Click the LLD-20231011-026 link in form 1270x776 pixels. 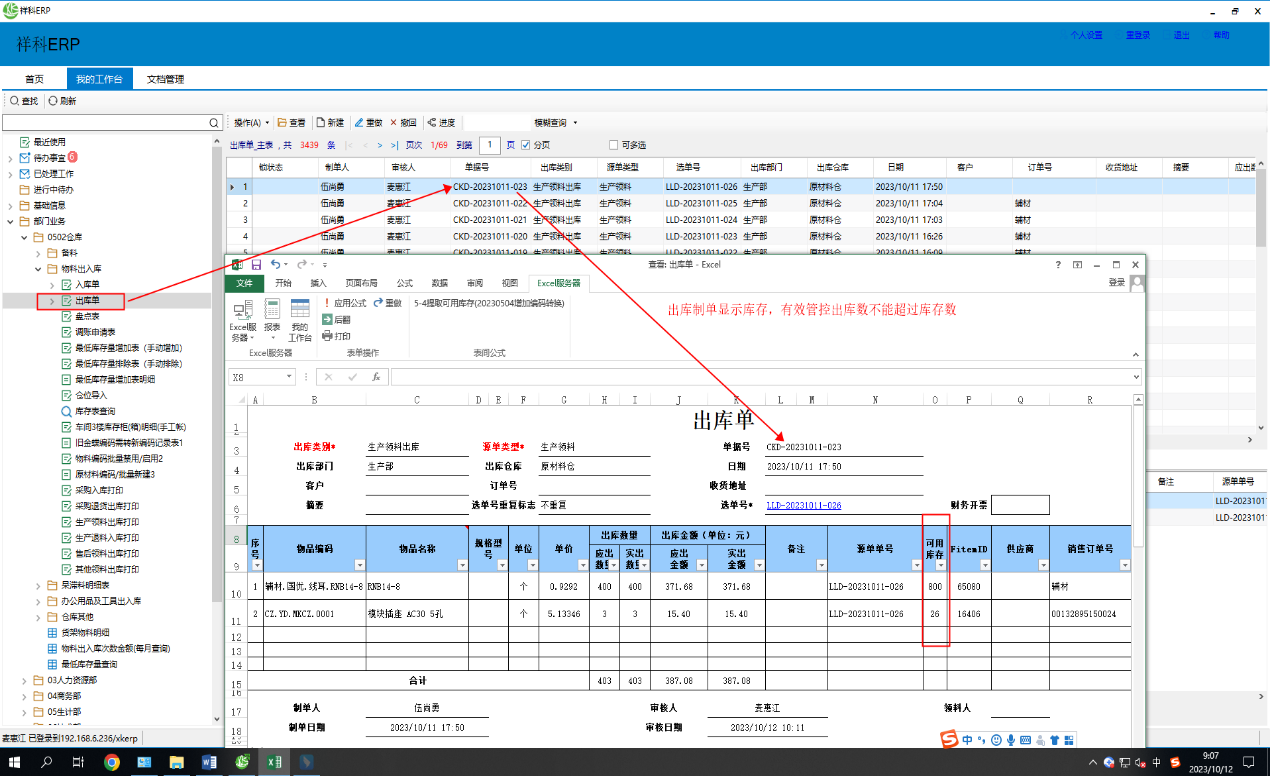coord(803,505)
